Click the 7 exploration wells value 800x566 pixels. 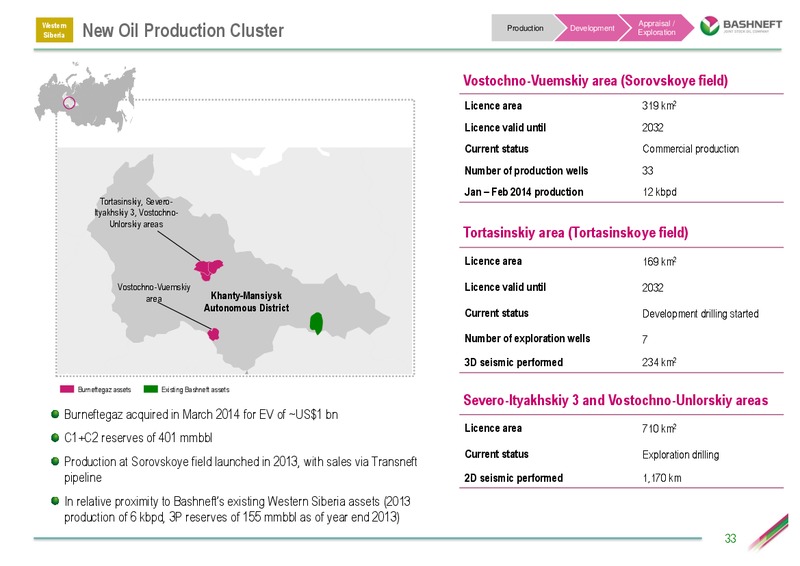tap(645, 339)
